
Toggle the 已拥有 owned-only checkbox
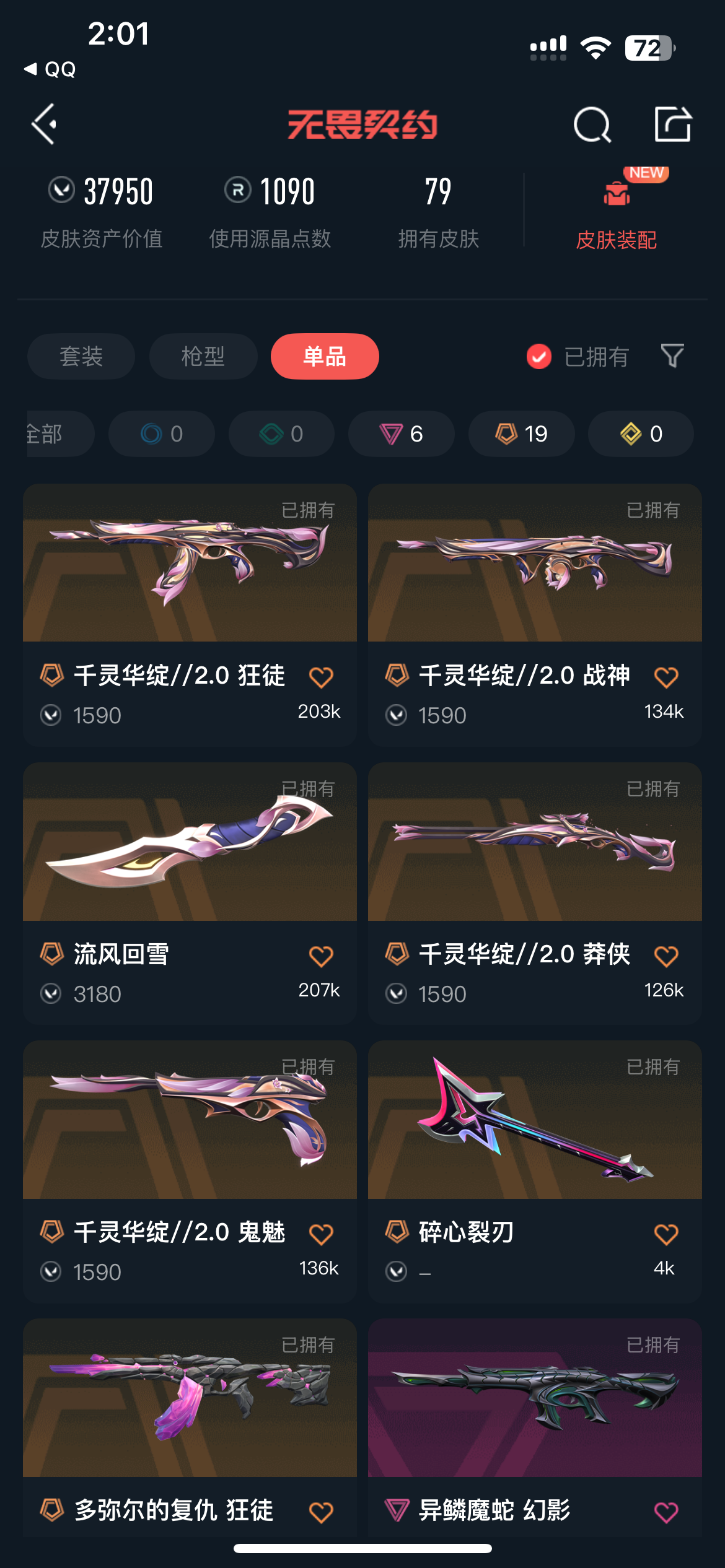538,356
